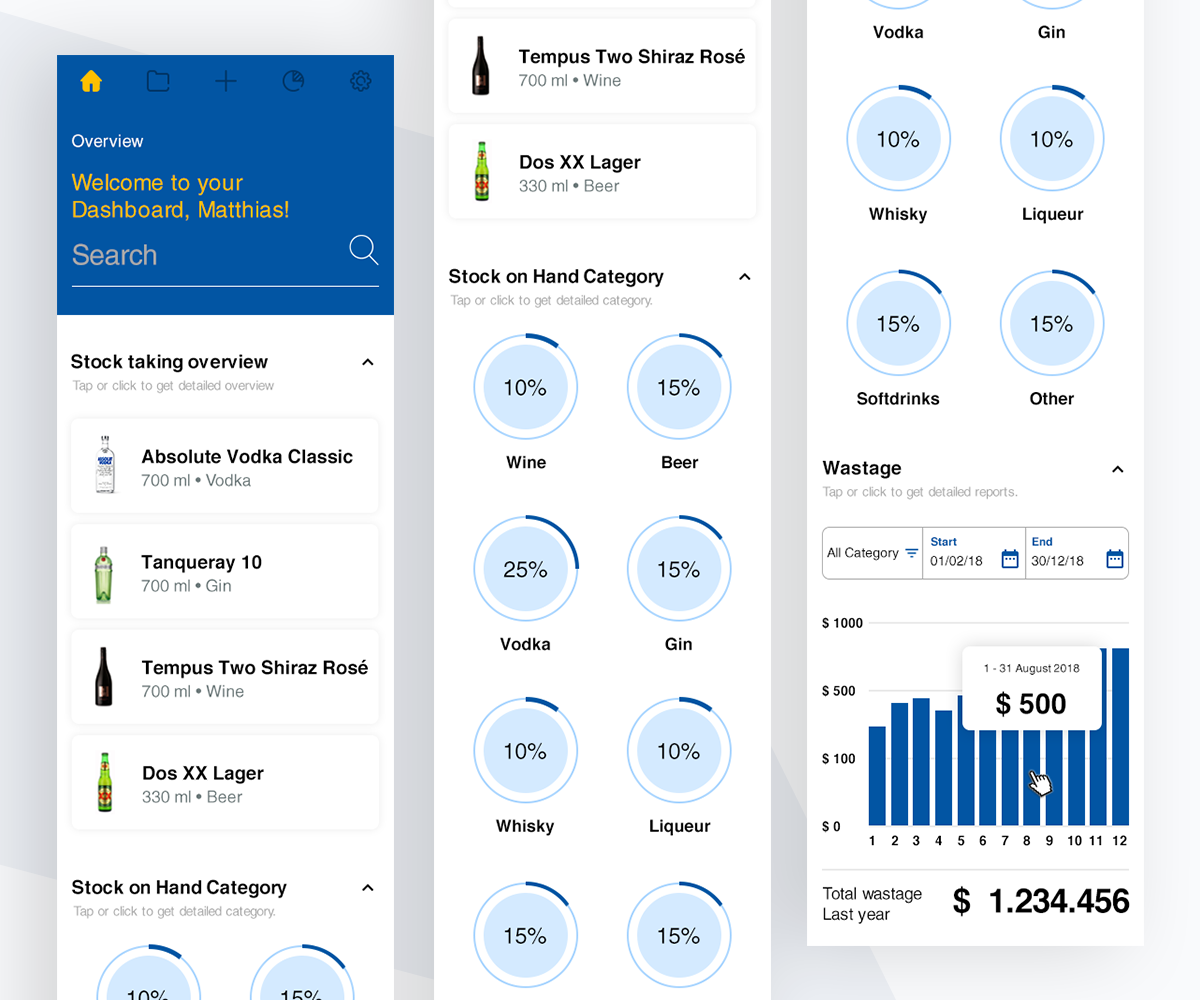Screen dimensions: 1200x1000
Task: Open the End date calendar icon
Action: (1114, 560)
